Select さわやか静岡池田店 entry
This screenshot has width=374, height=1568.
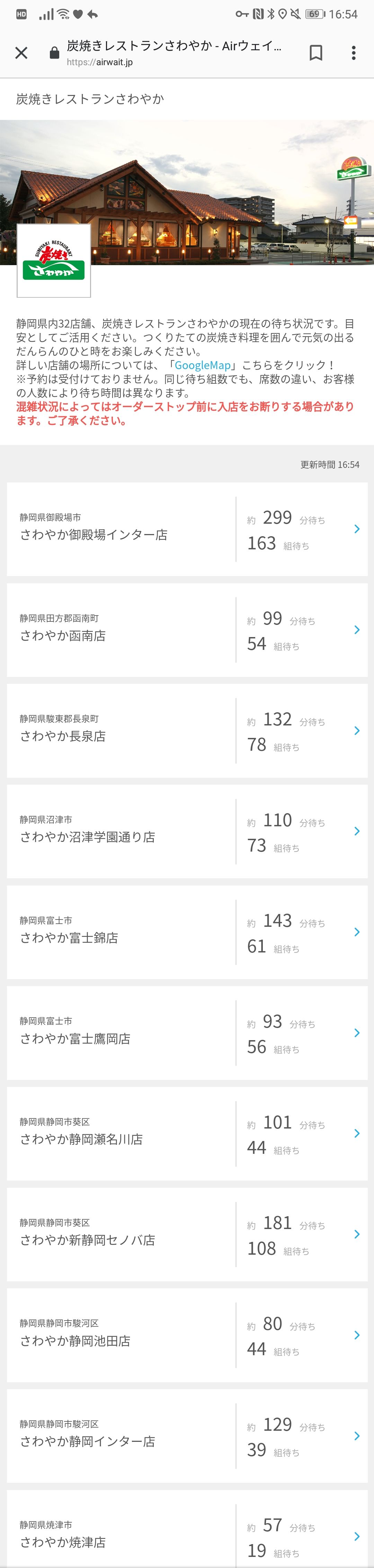(187, 1335)
